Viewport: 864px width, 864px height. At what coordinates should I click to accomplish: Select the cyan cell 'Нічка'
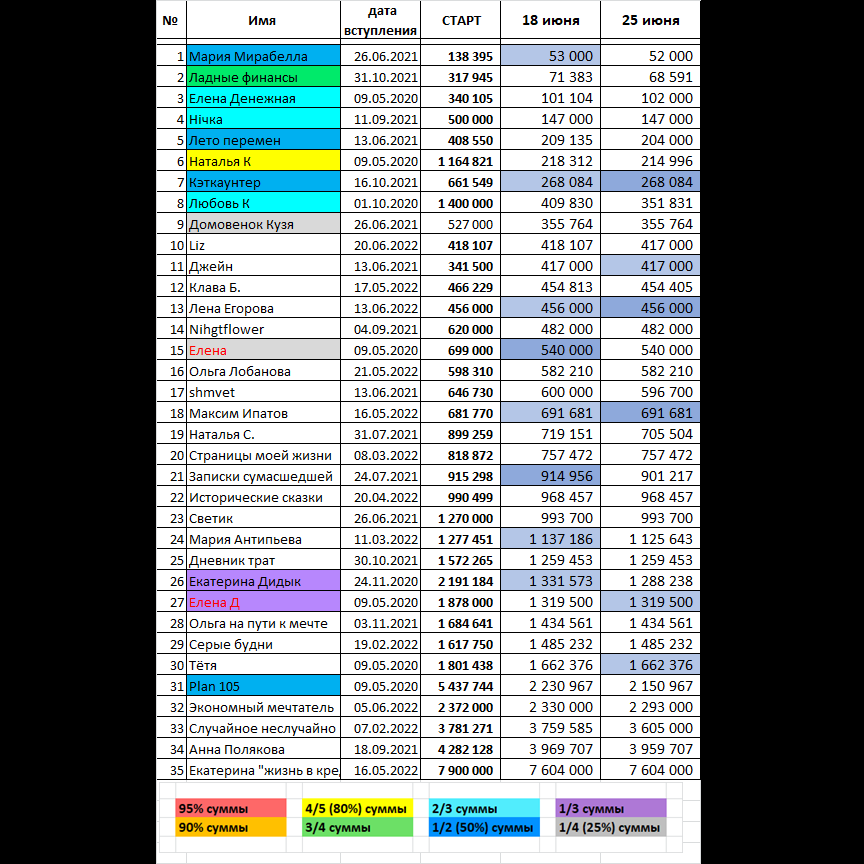coord(263,119)
